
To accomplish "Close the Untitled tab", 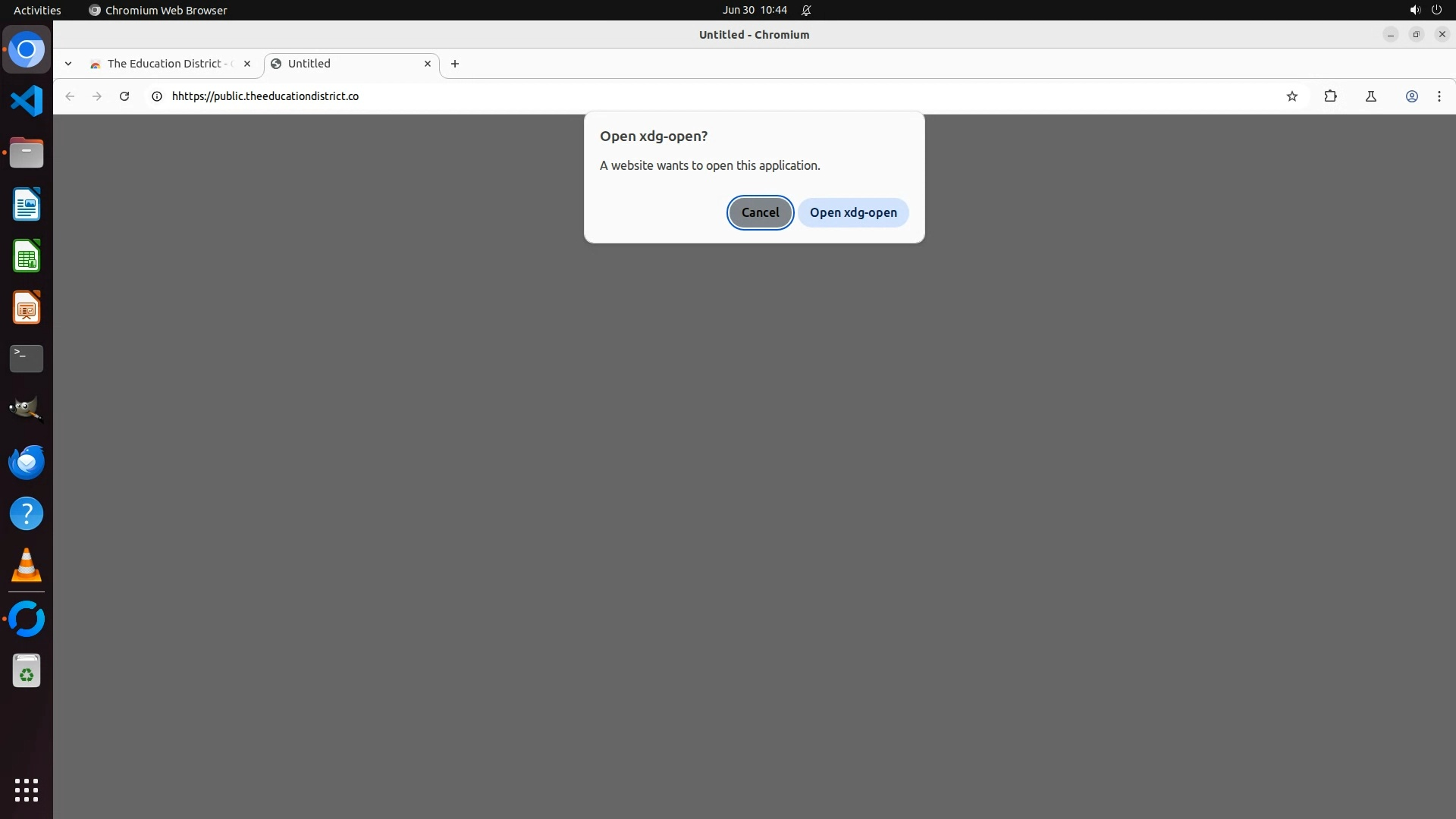I will point(427,64).
